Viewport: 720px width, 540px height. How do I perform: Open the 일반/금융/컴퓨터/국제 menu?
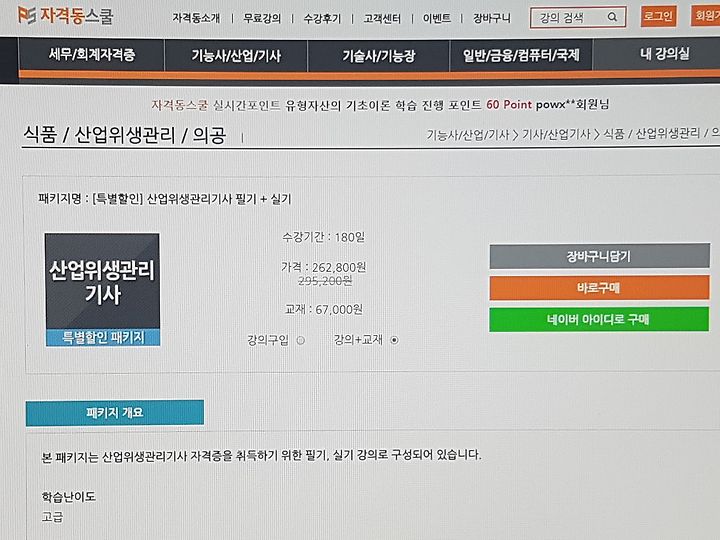(x=521, y=55)
